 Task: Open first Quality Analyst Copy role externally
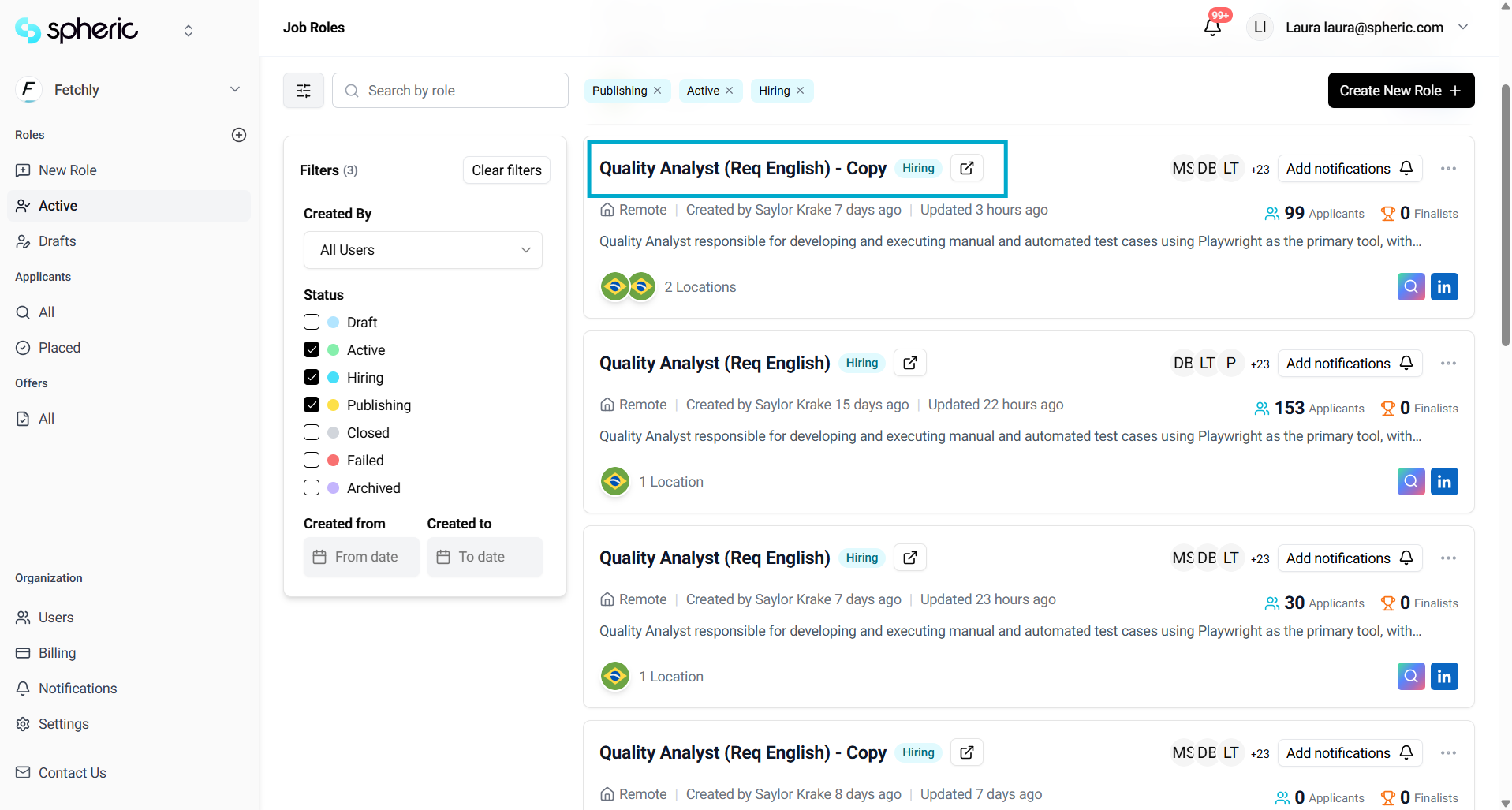966,168
